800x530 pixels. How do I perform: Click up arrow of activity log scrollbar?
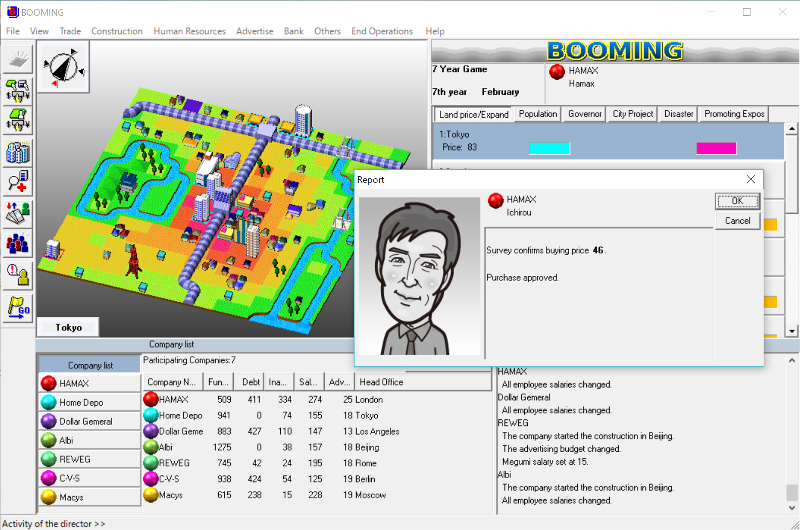(792, 361)
